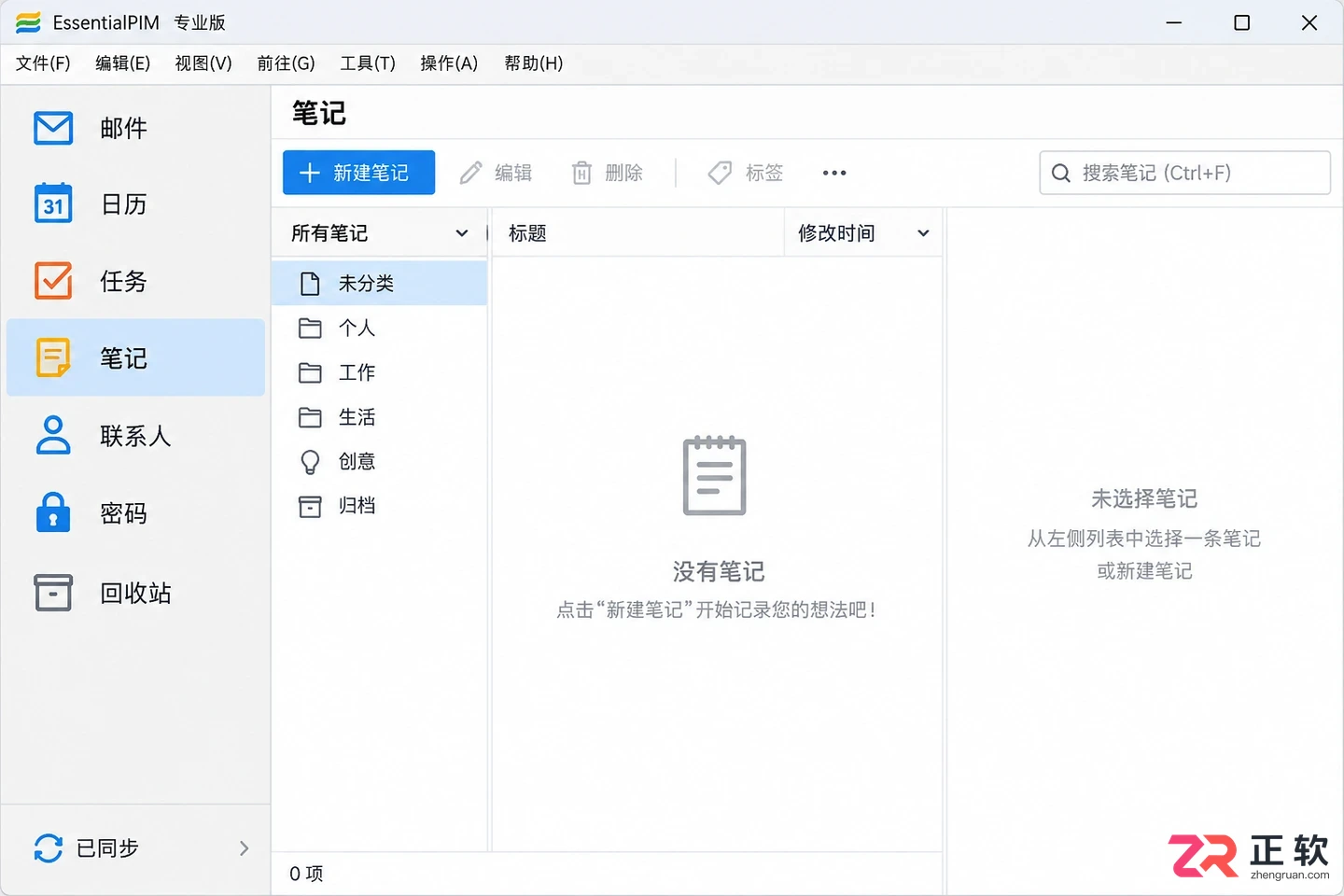
Task: Click the 新建笔记 button
Action: (359, 173)
